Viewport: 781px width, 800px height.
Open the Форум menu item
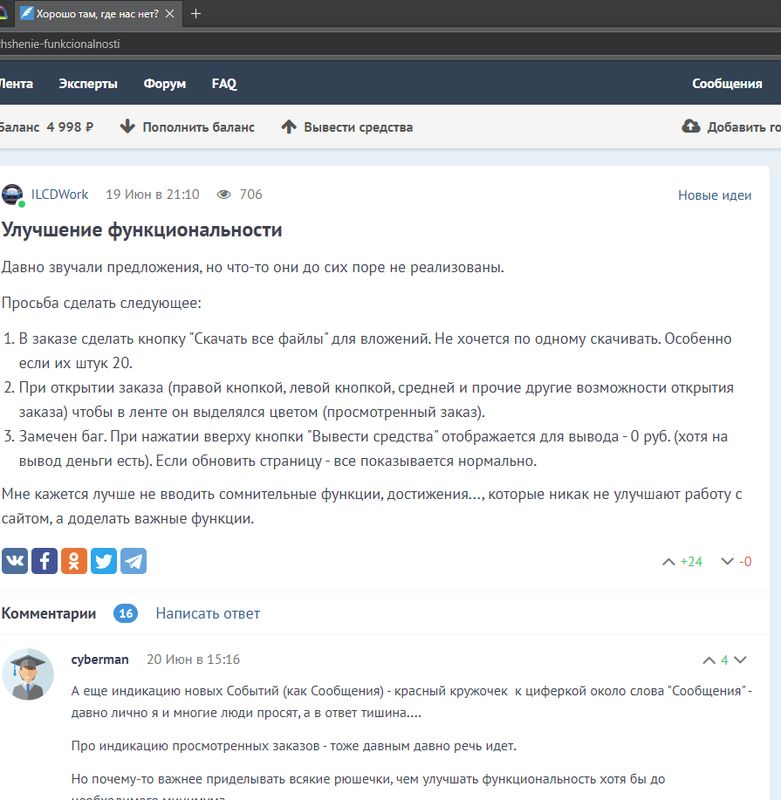[x=164, y=84]
